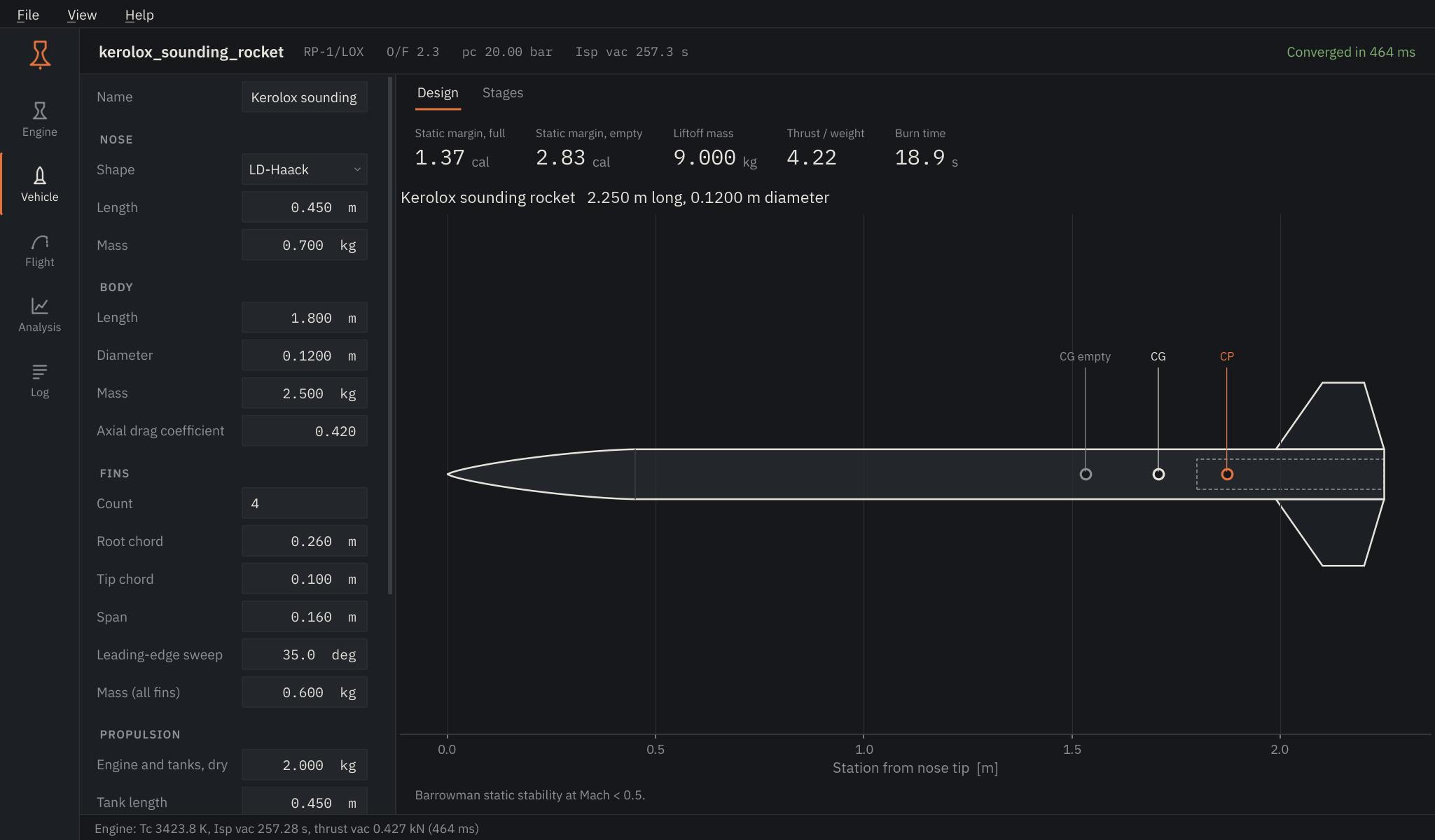The height and width of the screenshot is (840, 1435).
Task: Click the Burn time 18.9 s value
Action: coord(927,158)
